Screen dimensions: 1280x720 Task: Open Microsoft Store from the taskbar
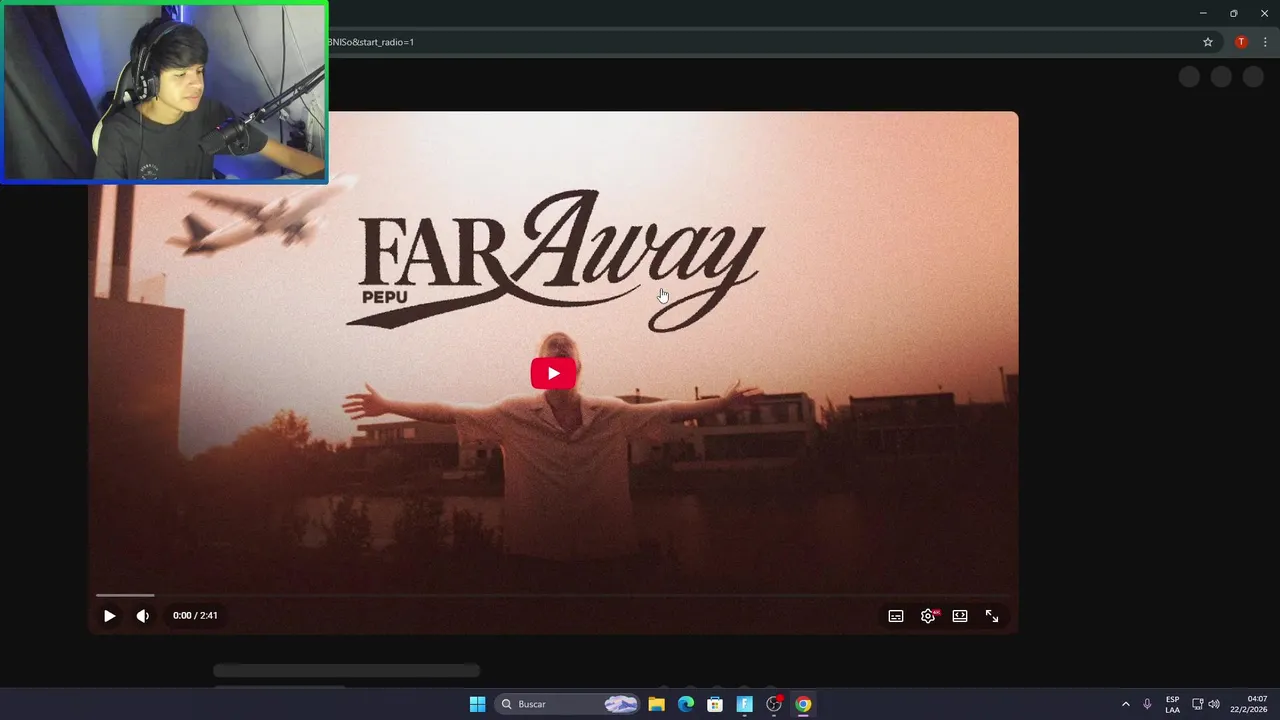tap(715, 704)
